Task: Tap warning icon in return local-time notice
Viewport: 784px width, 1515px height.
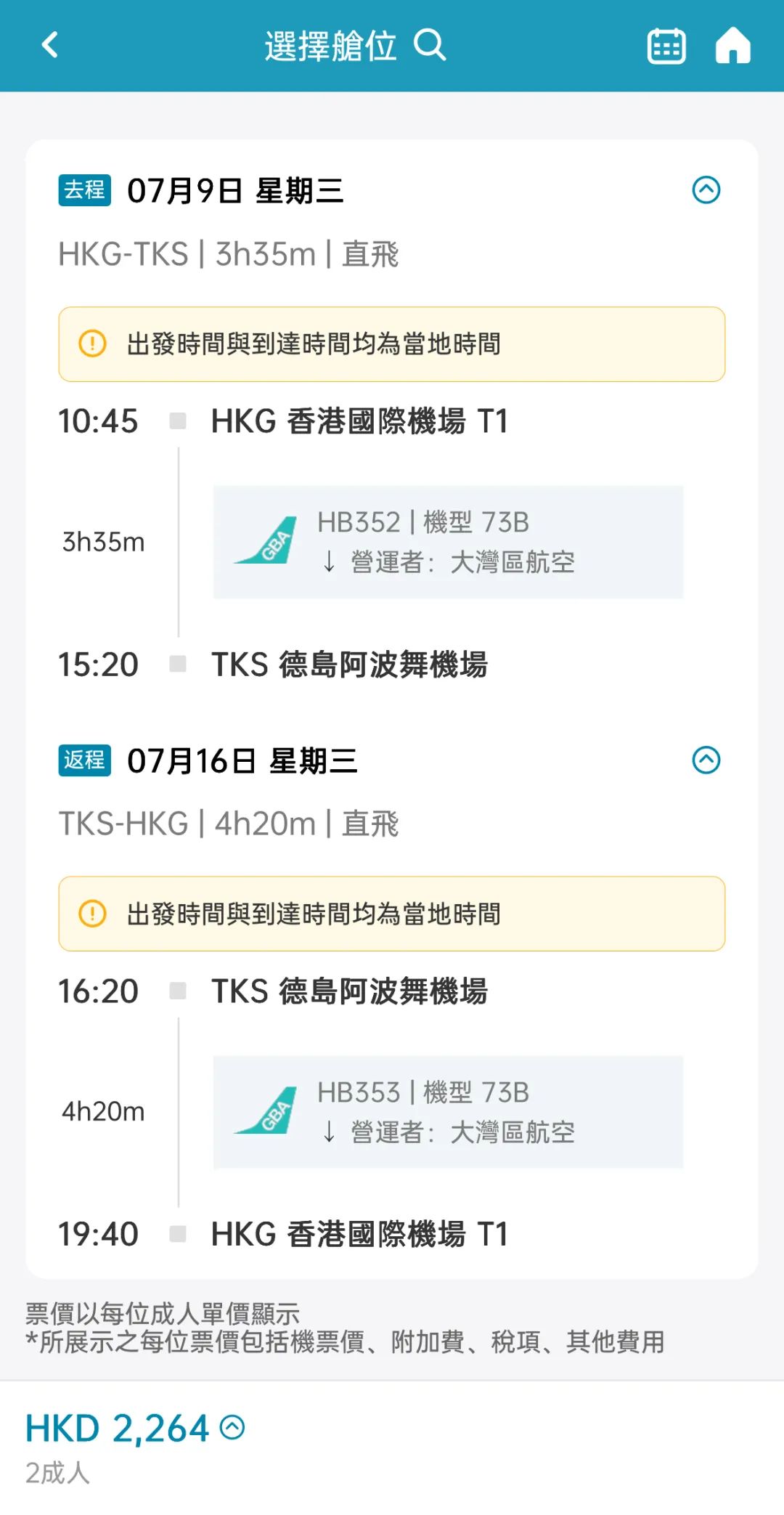Action: 92,914
